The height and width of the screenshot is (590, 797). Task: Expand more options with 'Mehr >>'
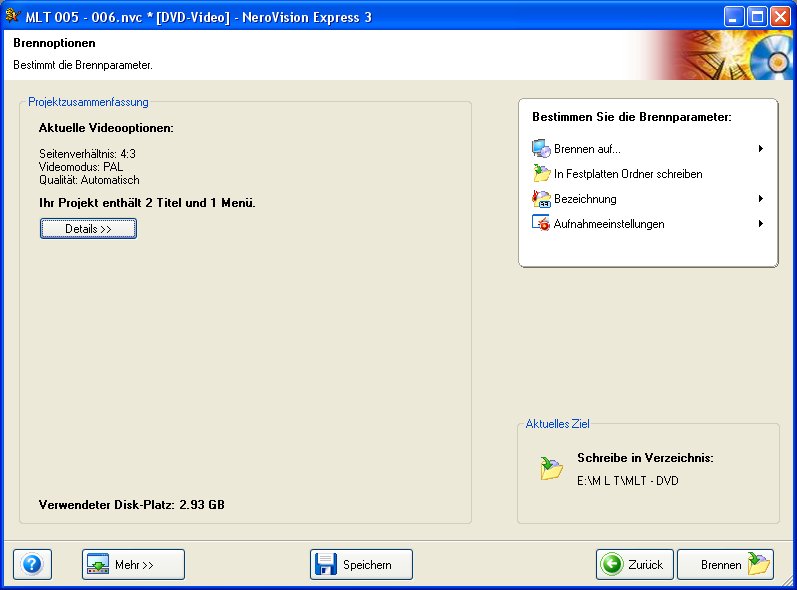click(133, 565)
